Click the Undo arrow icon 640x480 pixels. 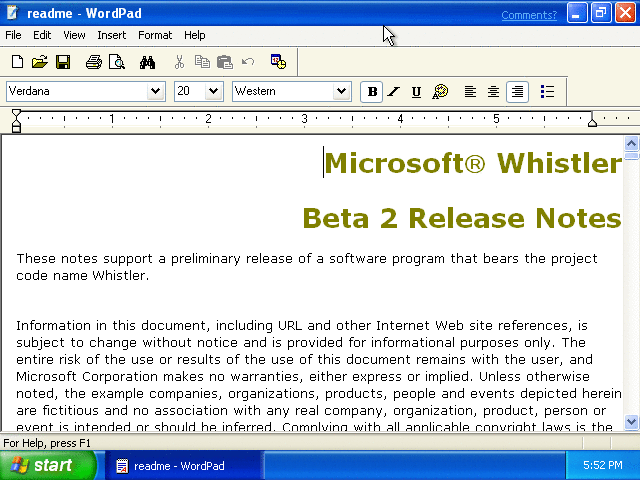248,62
